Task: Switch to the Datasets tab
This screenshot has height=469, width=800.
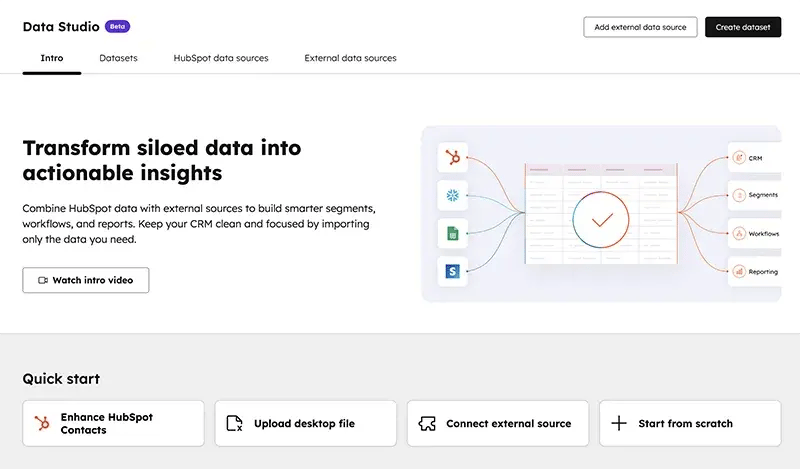Action: [118, 58]
